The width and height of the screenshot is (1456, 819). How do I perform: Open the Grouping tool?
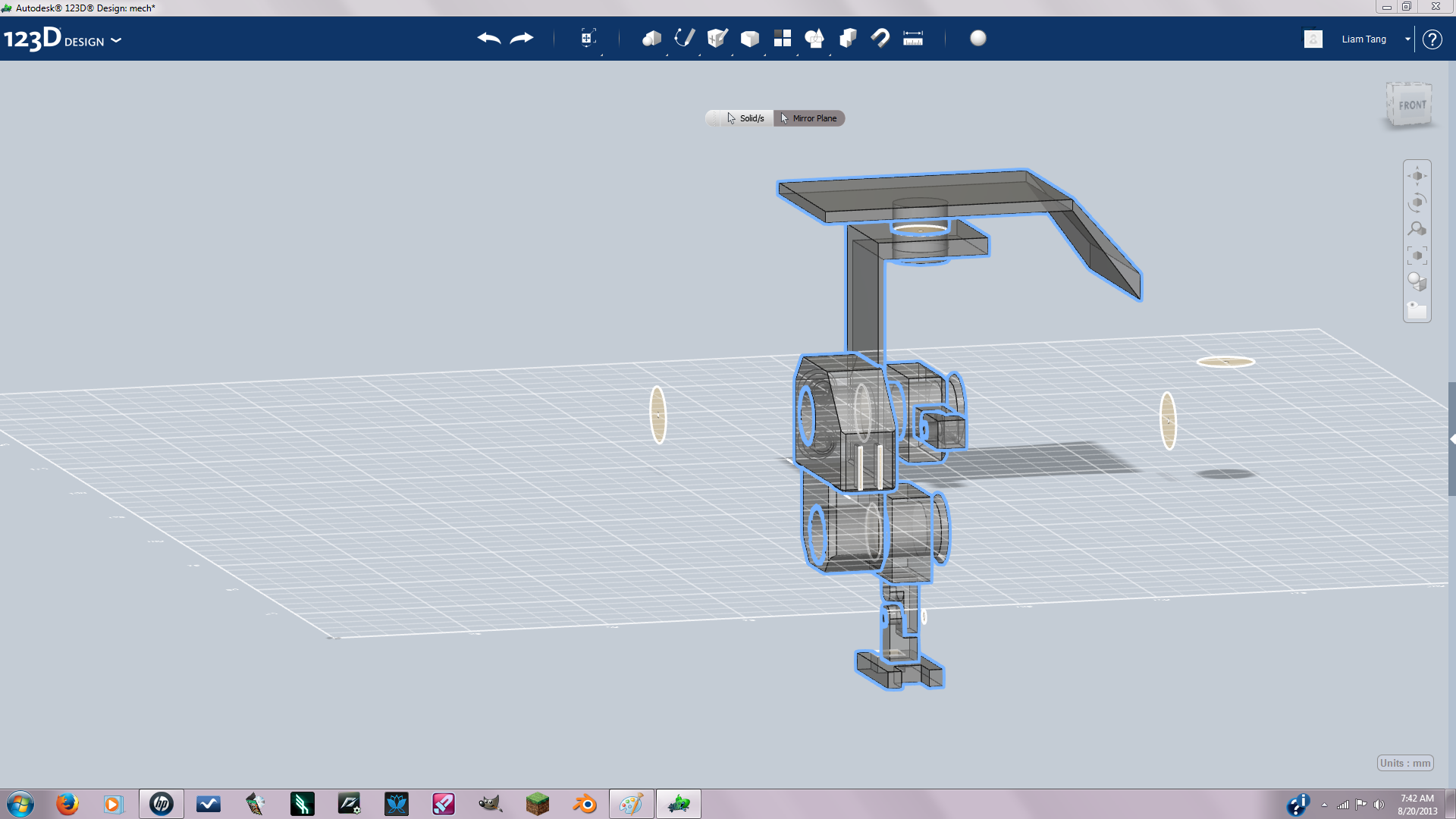tap(815, 38)
